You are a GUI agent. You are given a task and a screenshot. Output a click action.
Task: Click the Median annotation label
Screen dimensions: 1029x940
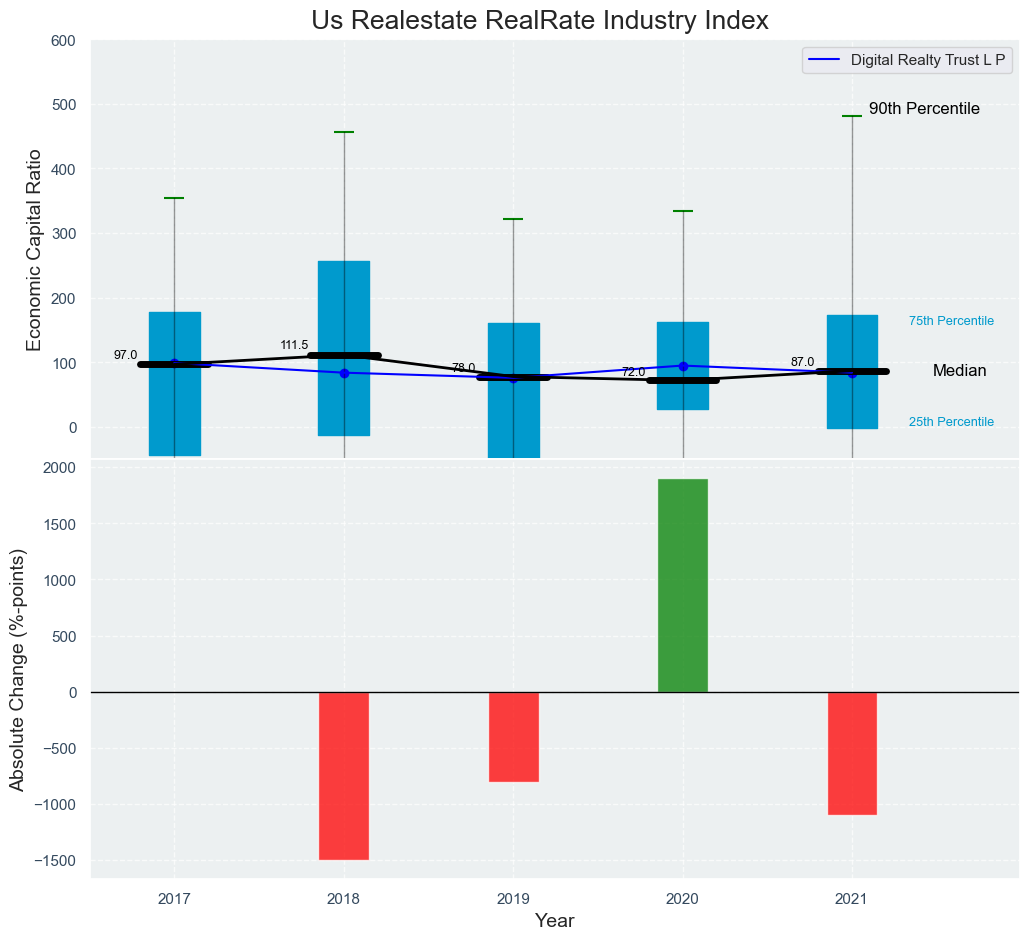[x=959, y=371]
